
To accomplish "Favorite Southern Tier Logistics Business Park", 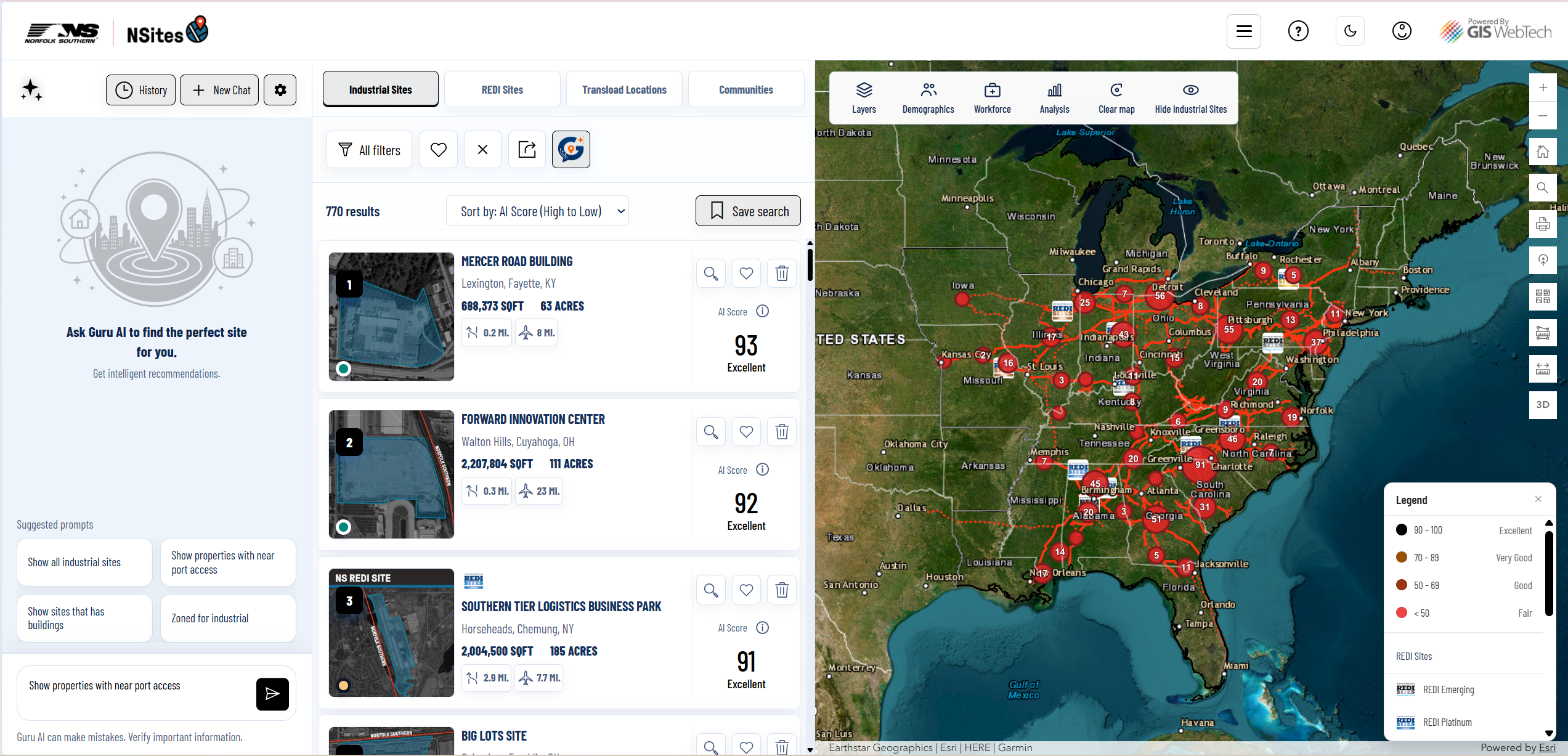I will pos(746,590).
